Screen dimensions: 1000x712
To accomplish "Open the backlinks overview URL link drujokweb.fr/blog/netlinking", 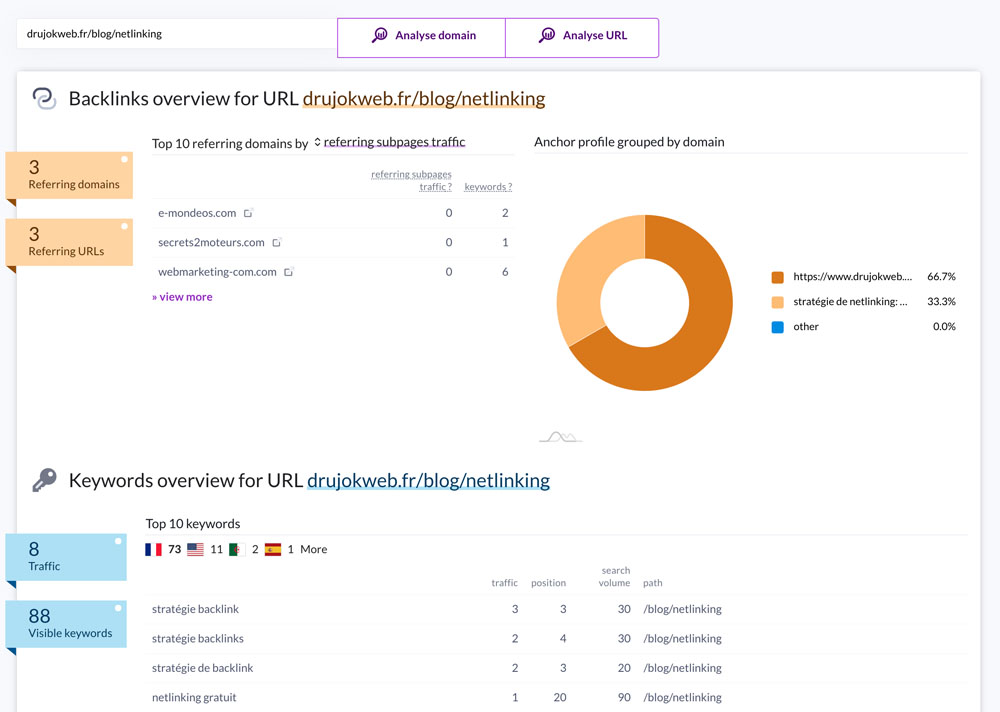I will click(423, 98).
